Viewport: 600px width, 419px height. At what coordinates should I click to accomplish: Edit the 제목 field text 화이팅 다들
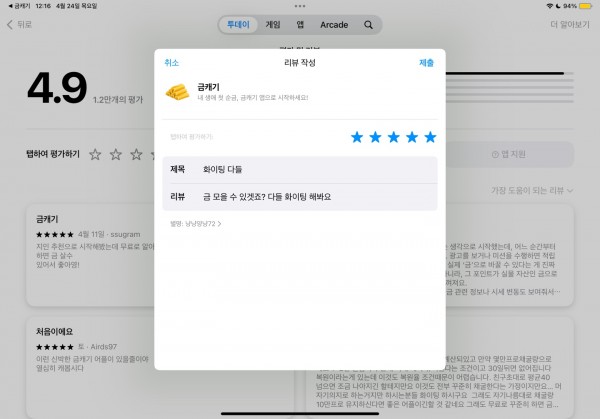222,169
